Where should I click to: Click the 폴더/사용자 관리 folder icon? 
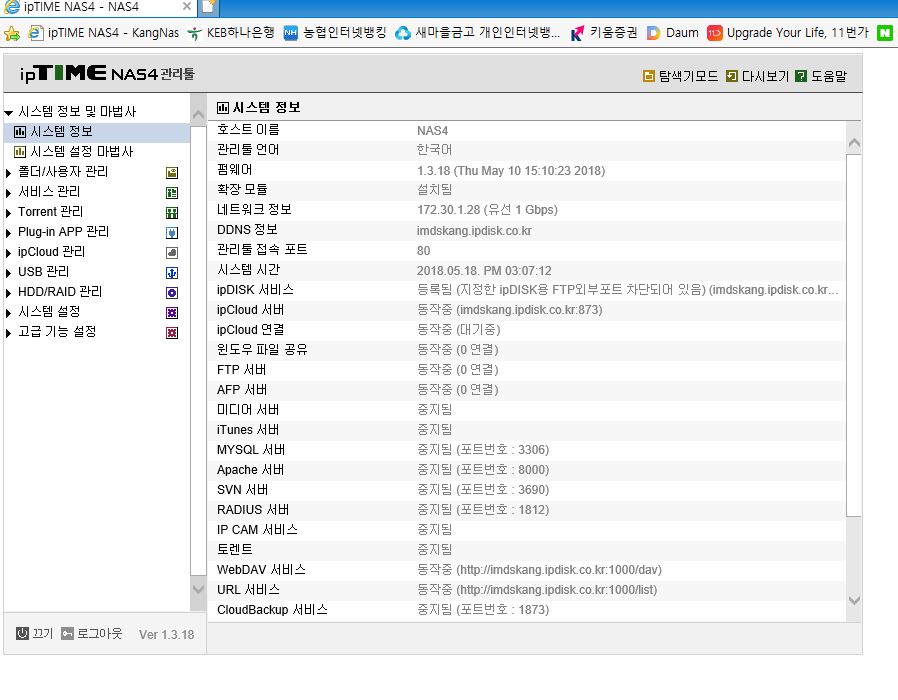tap(172, 172)
